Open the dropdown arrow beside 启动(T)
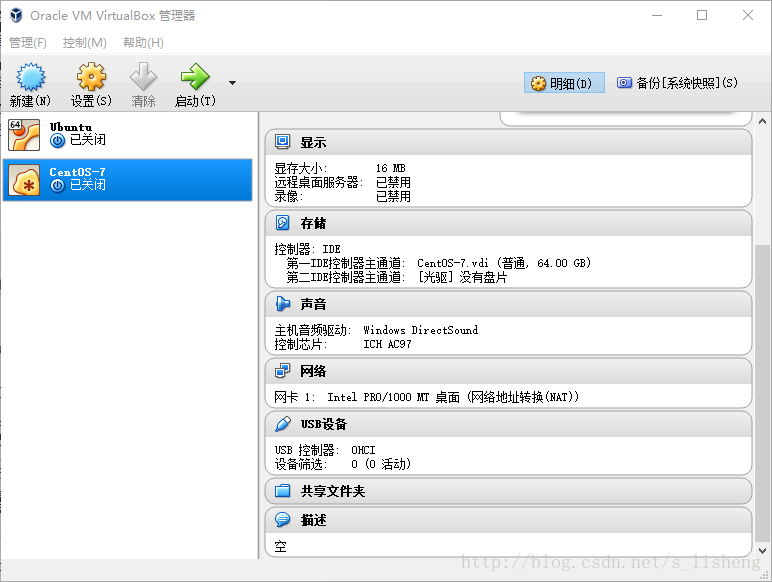The width and height of the screenshot is (772, 582). [x=232, y=83]
